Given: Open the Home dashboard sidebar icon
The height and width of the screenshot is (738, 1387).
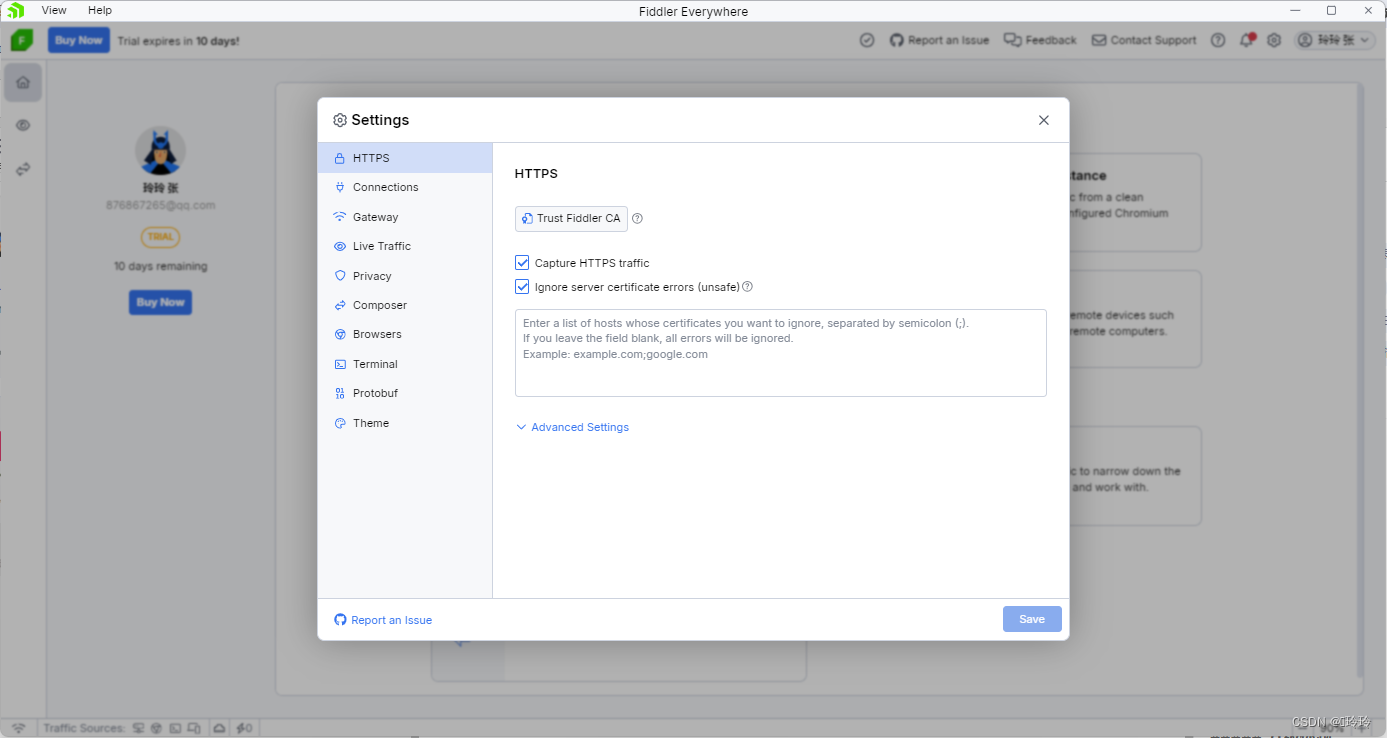Looking at the screenshot, I should pyautogui.click(x=23, y=82).
